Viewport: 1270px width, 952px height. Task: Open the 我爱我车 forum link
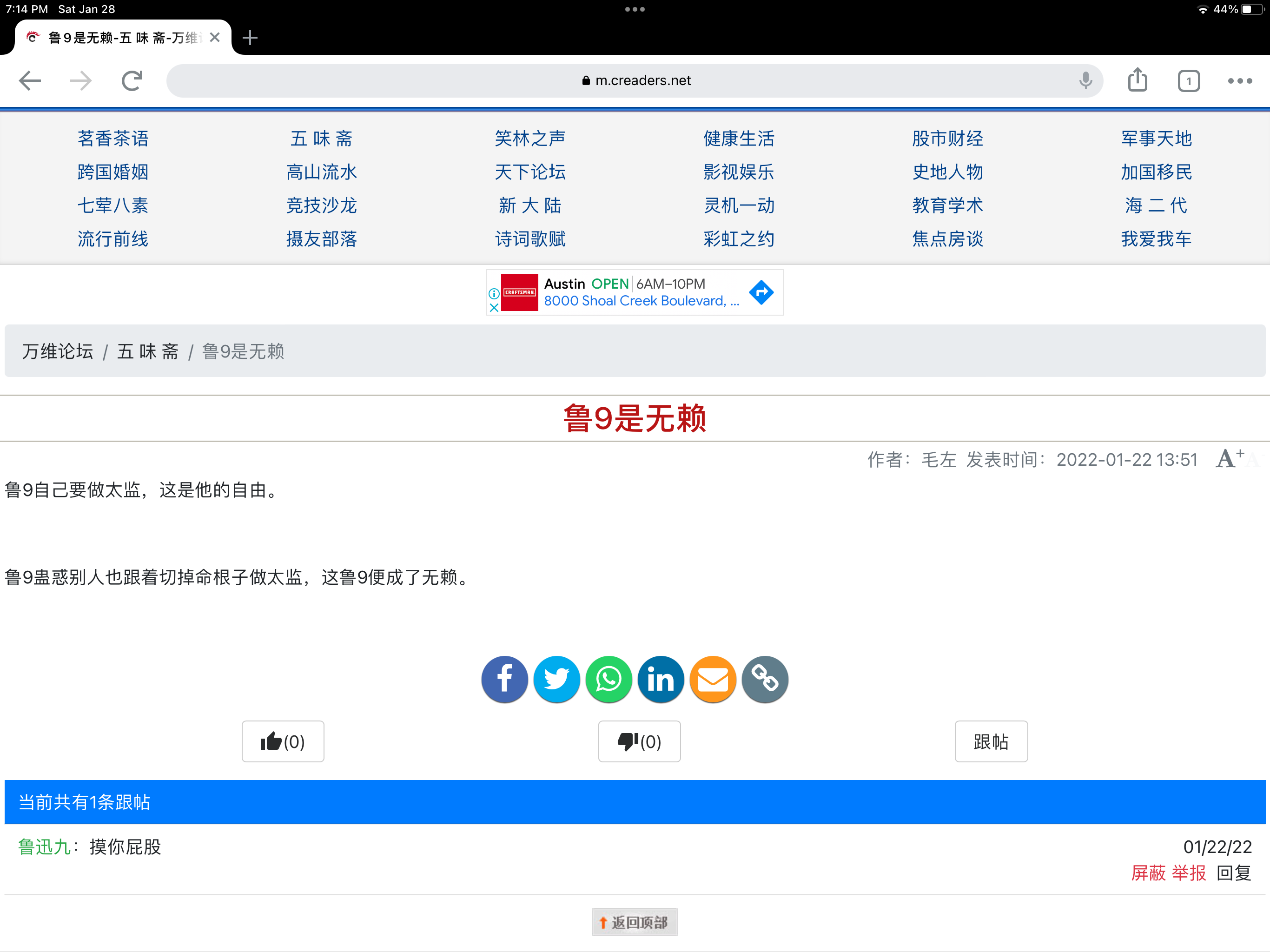click(x=1156, y=238)
